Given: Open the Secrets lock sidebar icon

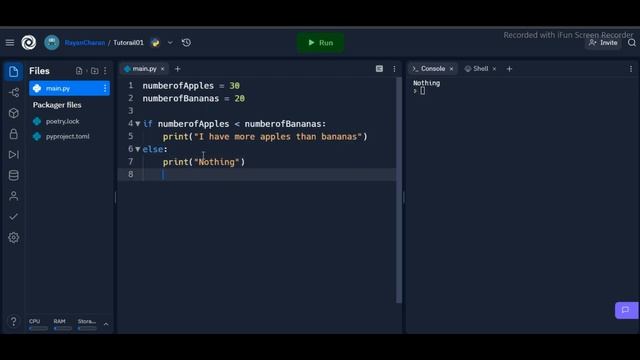Looking at the screenshot, I should click(13, 134).
